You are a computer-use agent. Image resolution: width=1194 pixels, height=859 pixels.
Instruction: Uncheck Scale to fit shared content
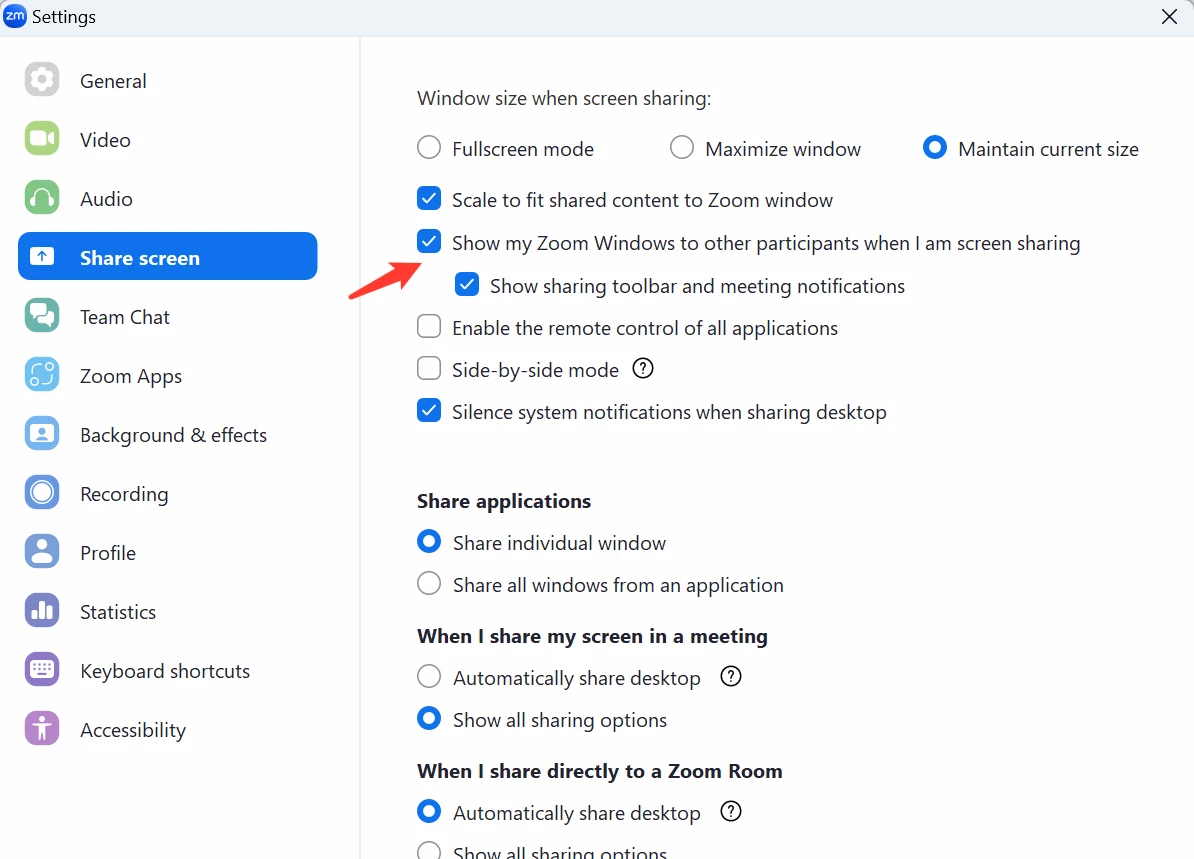pyautogui.click(x=429, y=199)
